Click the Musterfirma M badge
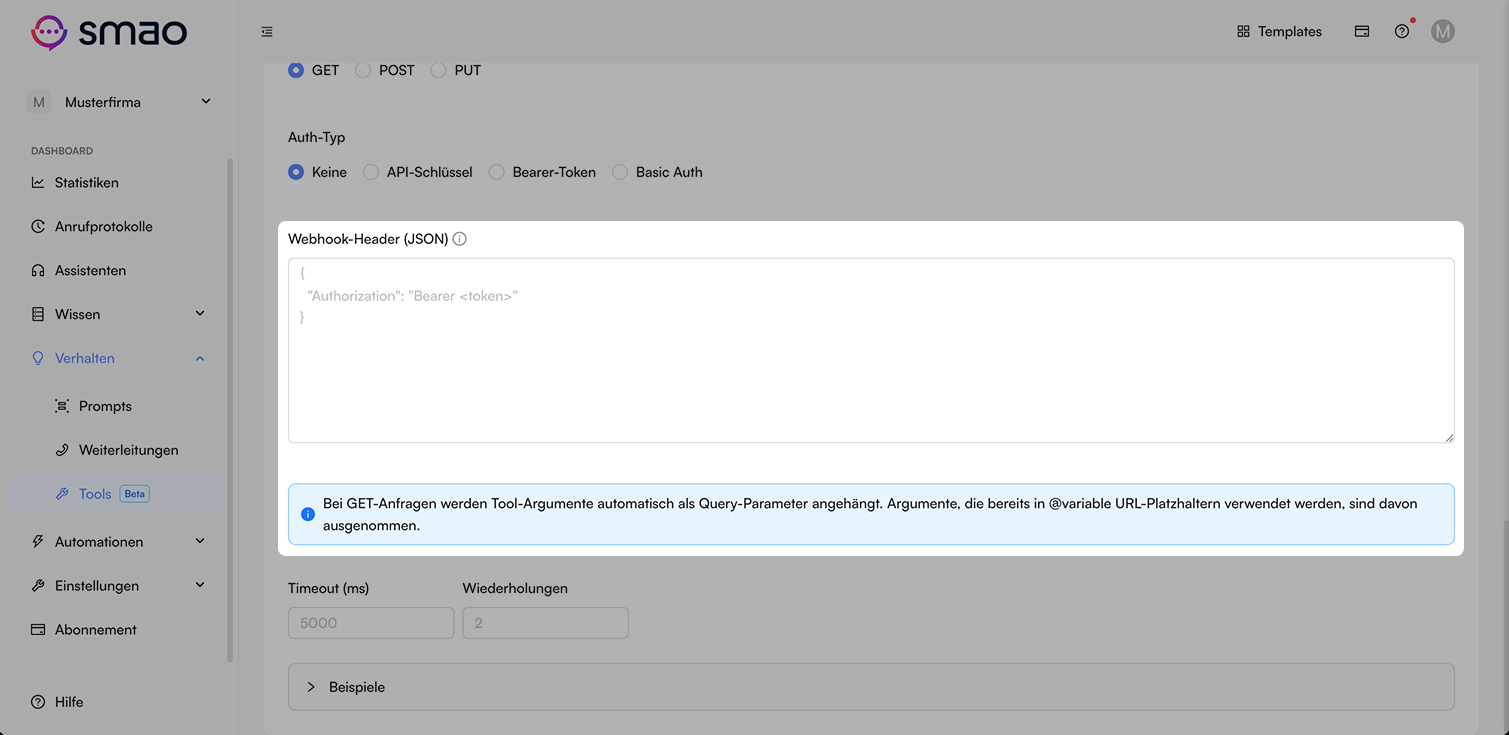Screen dimensions: 1509x735 coord(38,102)
